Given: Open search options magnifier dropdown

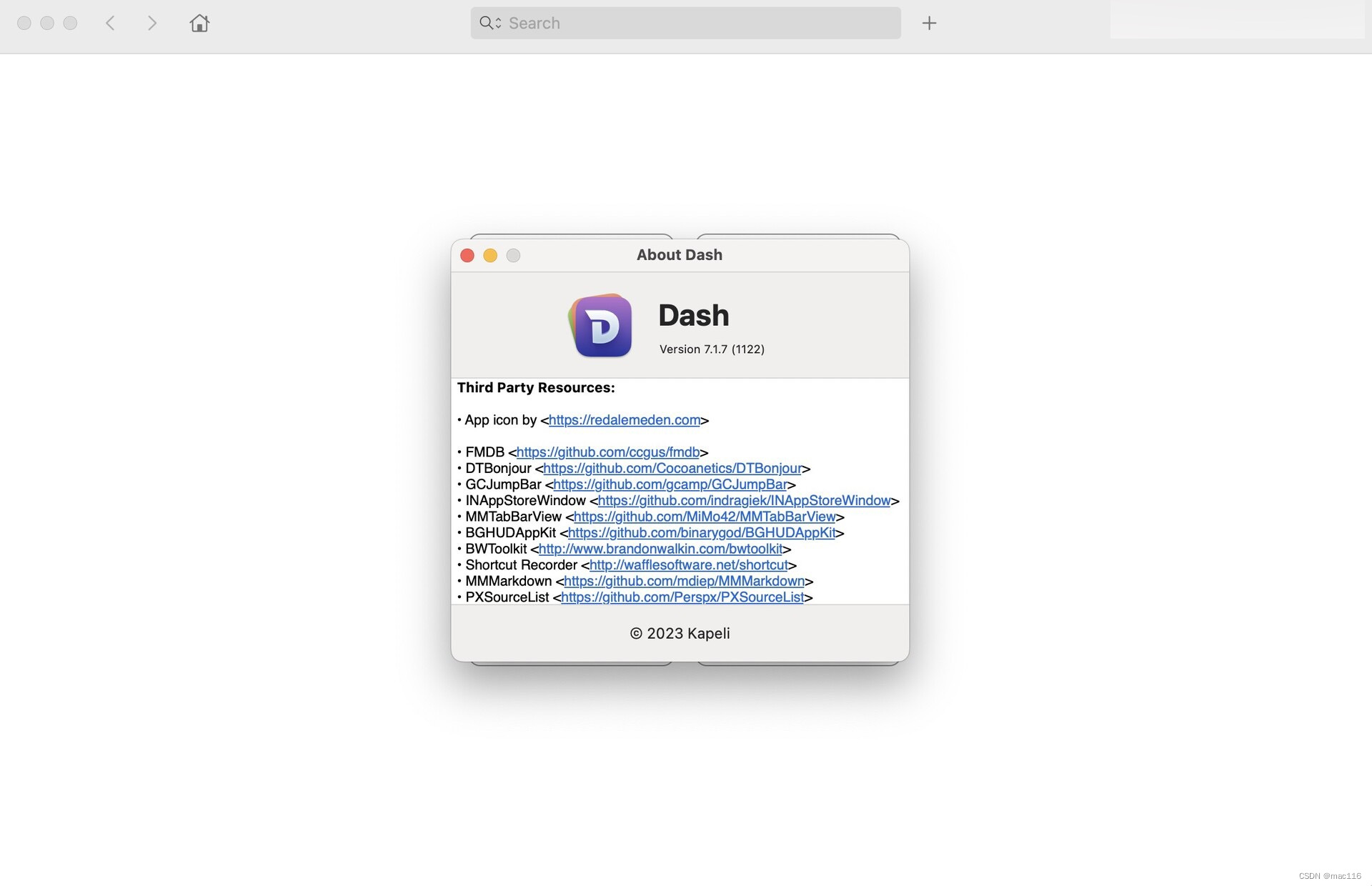Looking at the screenshot, I should point(490,23).
